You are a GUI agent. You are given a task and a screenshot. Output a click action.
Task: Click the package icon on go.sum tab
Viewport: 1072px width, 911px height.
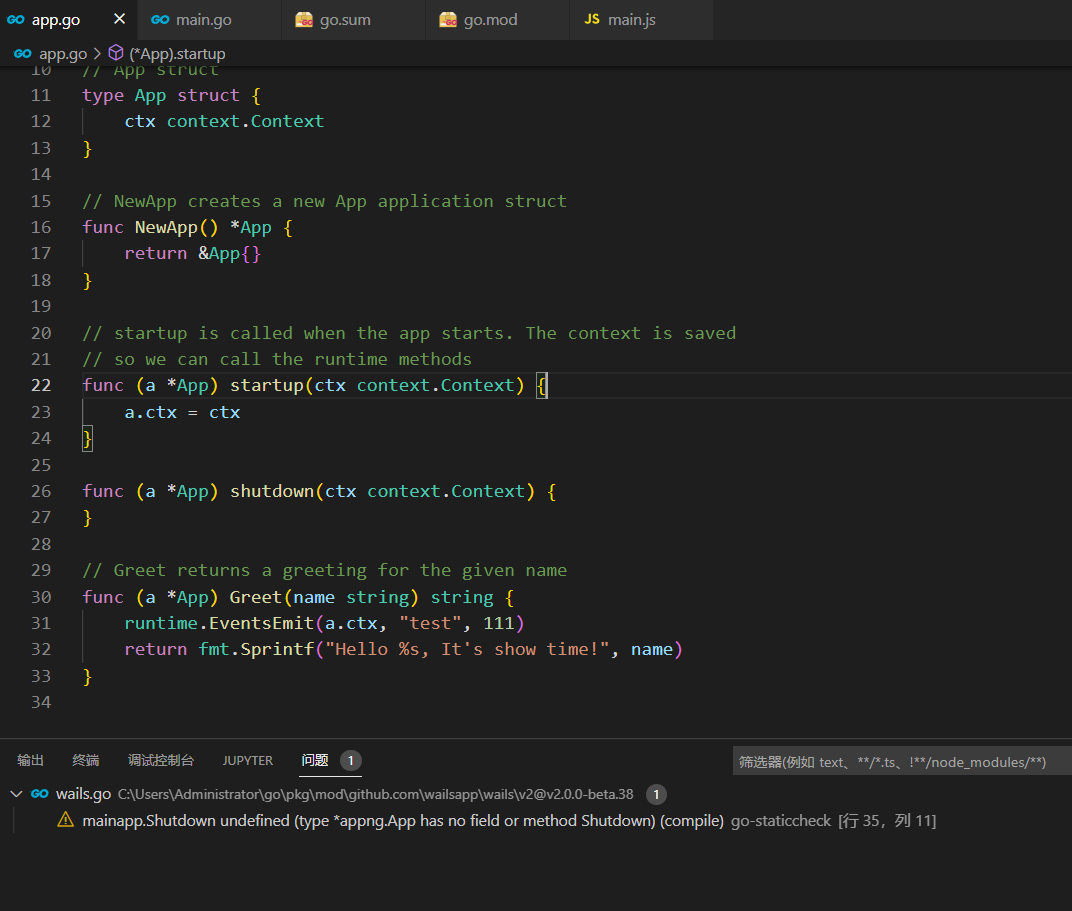[302, 19]
